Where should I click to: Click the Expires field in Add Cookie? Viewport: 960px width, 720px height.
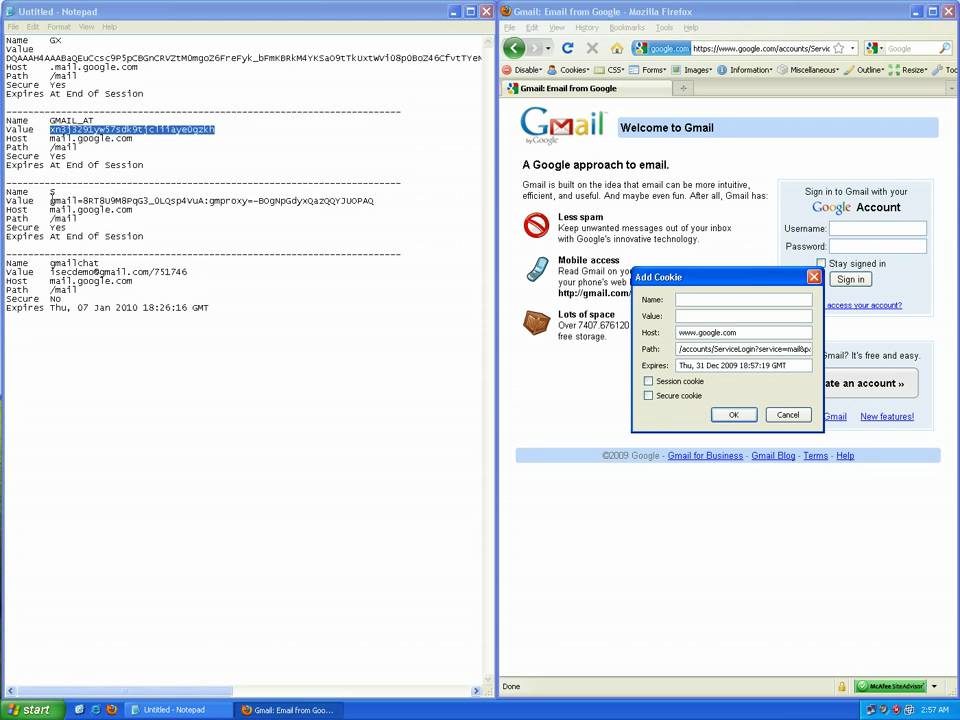click(743, 366)
